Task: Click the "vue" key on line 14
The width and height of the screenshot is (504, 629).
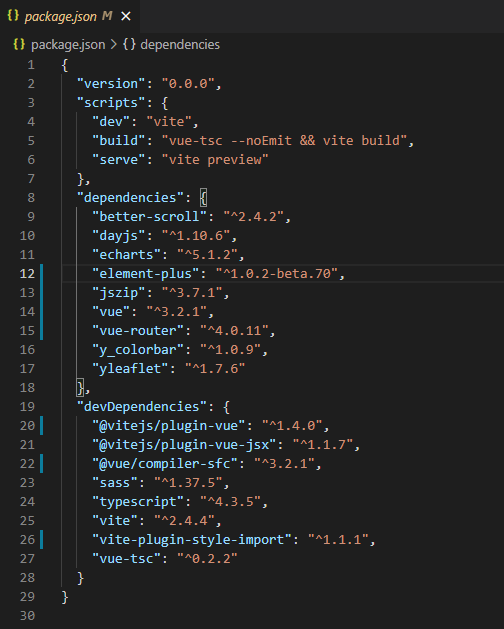Action: (111, 312)
